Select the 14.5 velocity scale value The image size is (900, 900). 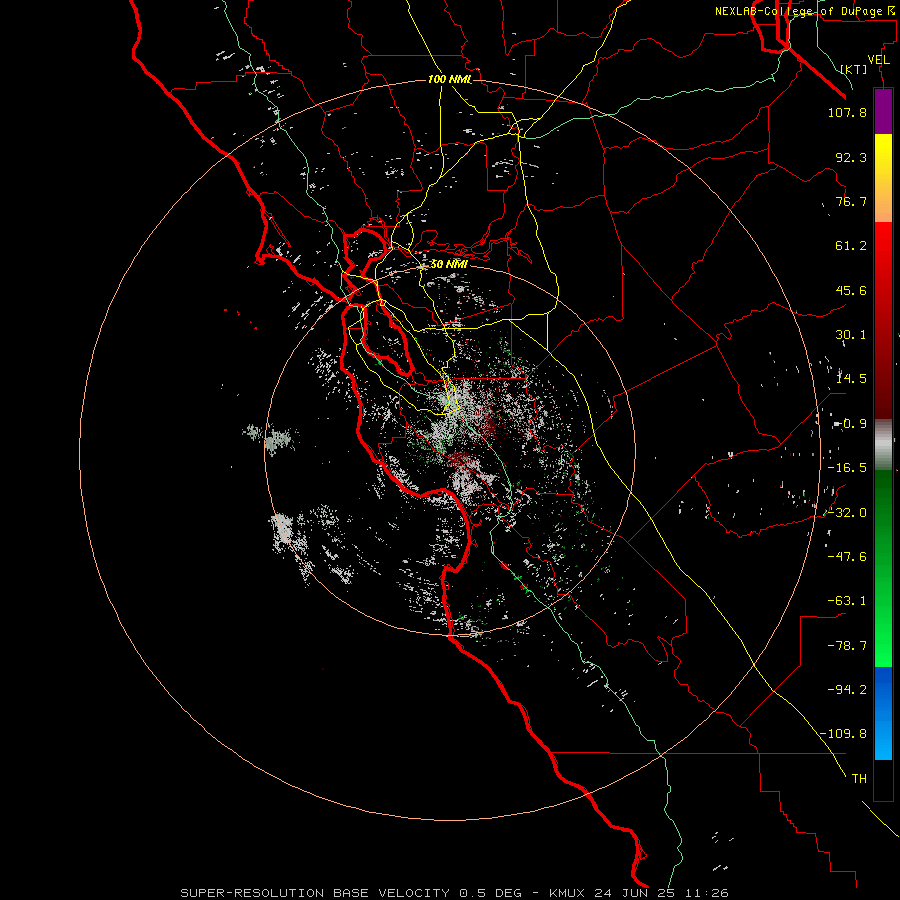point(851,379)
